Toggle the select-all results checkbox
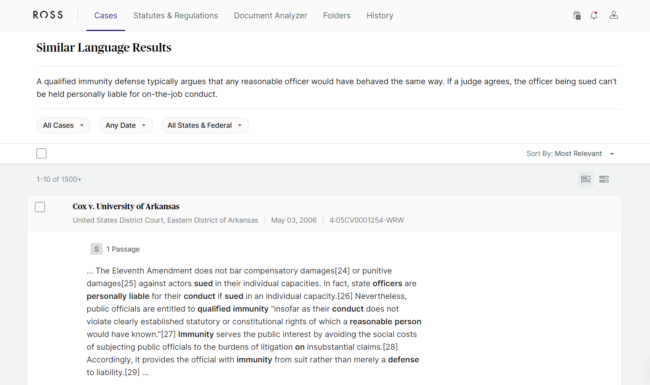This screenshot has width=650, height=385. (x=41, y=153)
